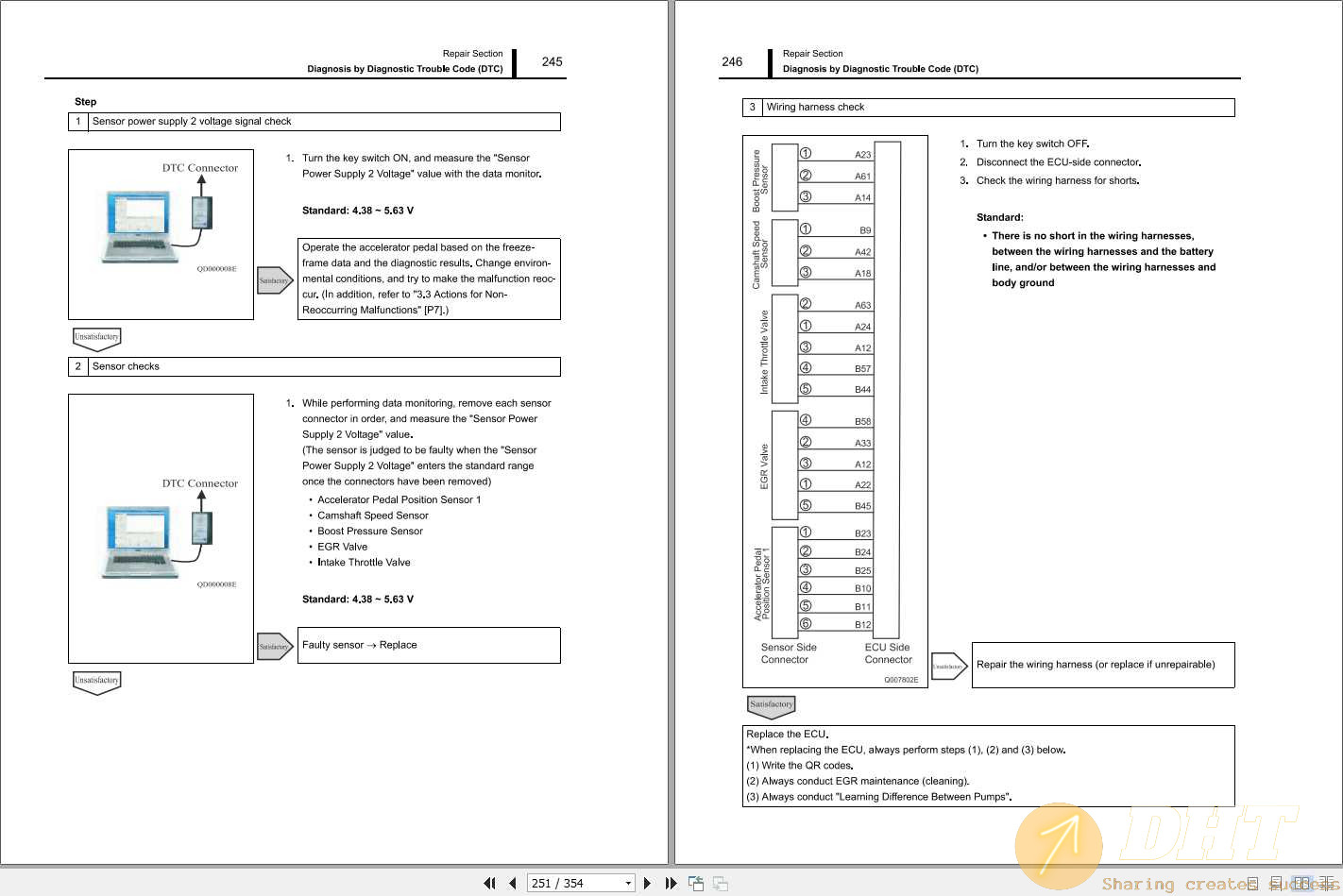Jump to the last page

671,883
